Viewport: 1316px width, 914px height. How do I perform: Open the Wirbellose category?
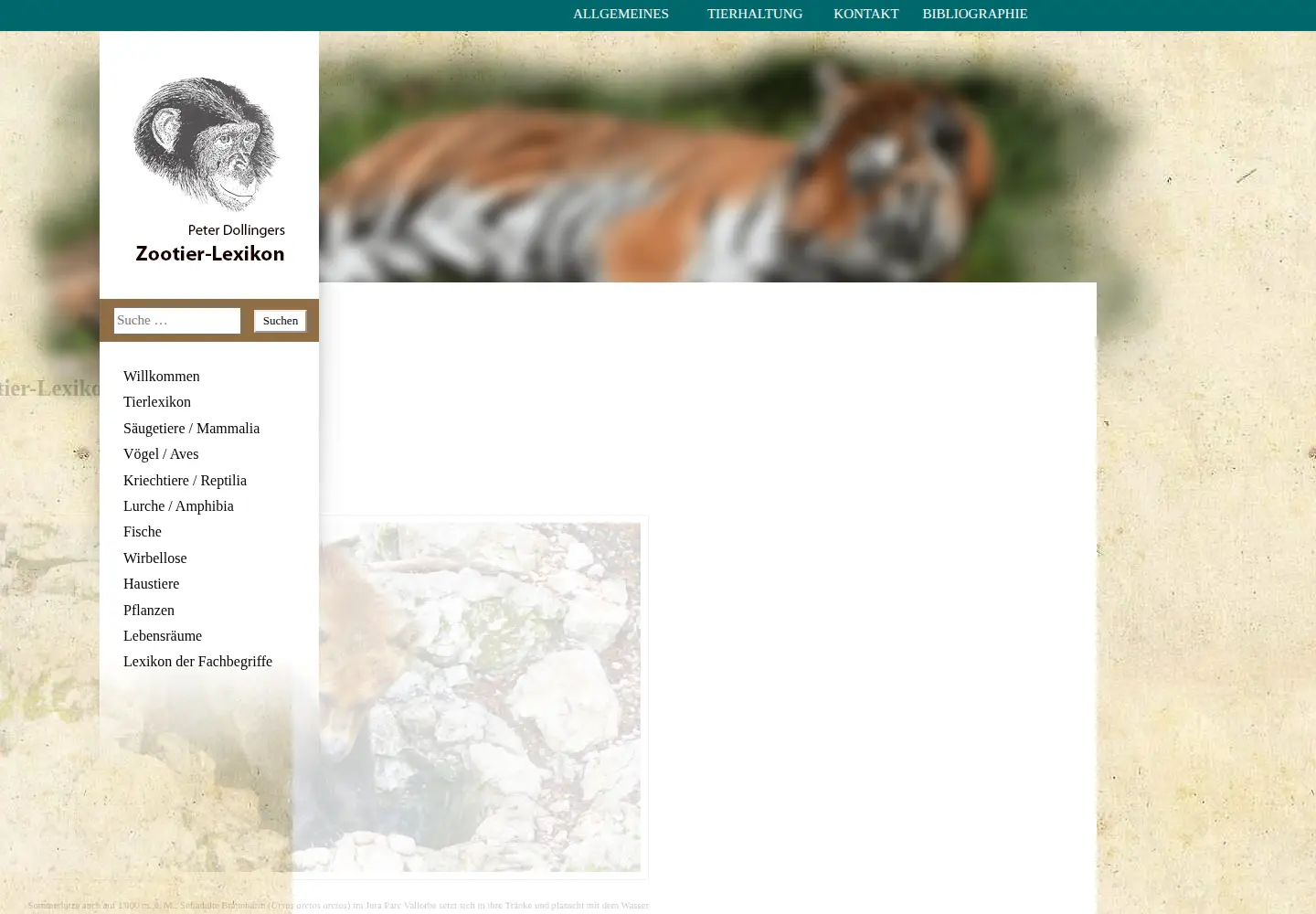click(154, 558)
